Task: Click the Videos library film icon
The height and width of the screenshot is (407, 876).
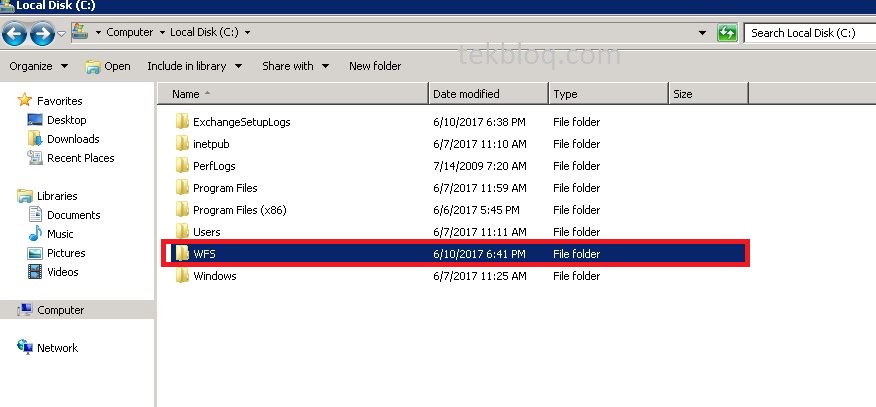Action: (x=35, y=272)
